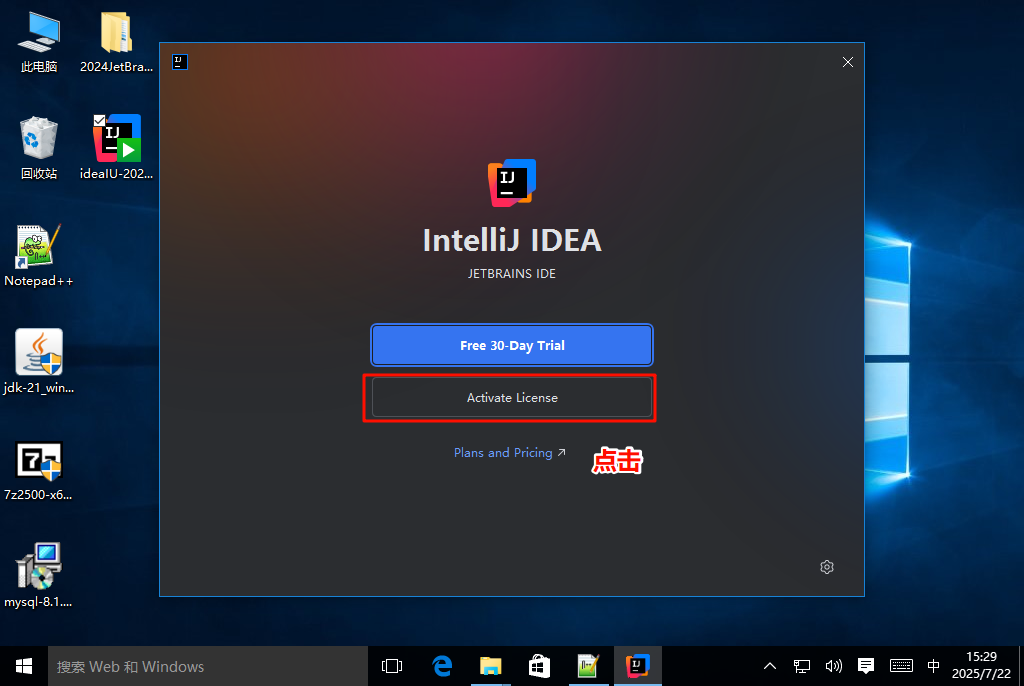Viewport: 1024px width, 686px height.
Task: Open the volume control tray icon
Action: click(833, 666)
